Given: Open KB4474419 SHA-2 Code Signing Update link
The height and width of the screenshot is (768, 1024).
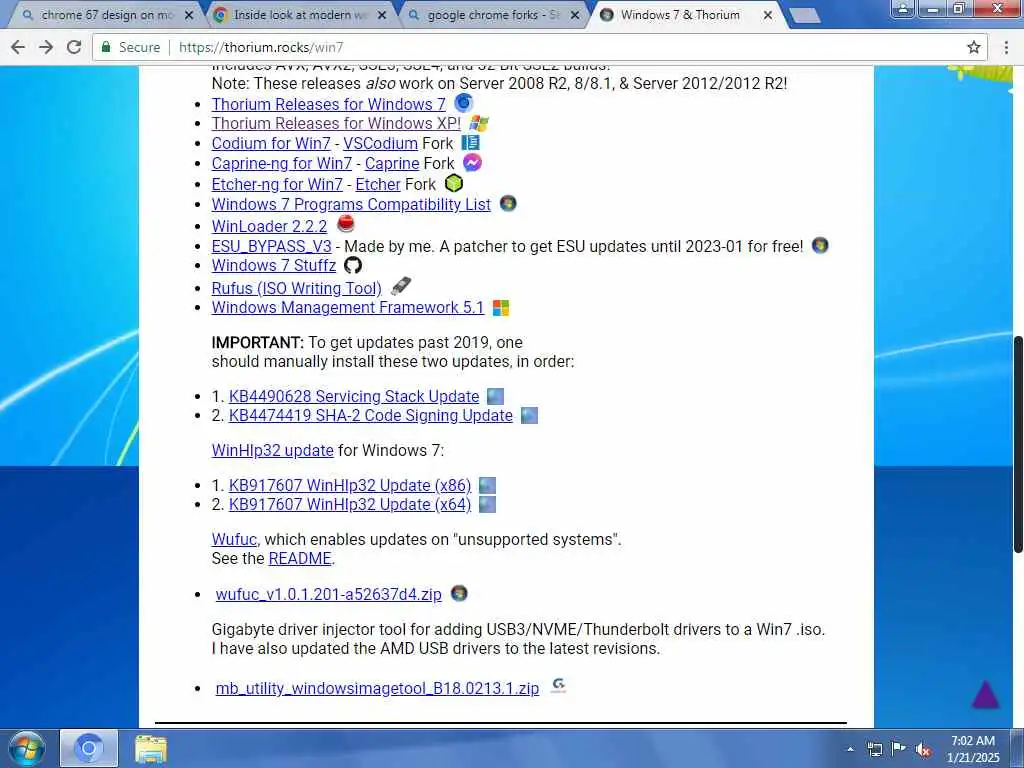Looking at the screenshot, I should (x=371, y=415).
